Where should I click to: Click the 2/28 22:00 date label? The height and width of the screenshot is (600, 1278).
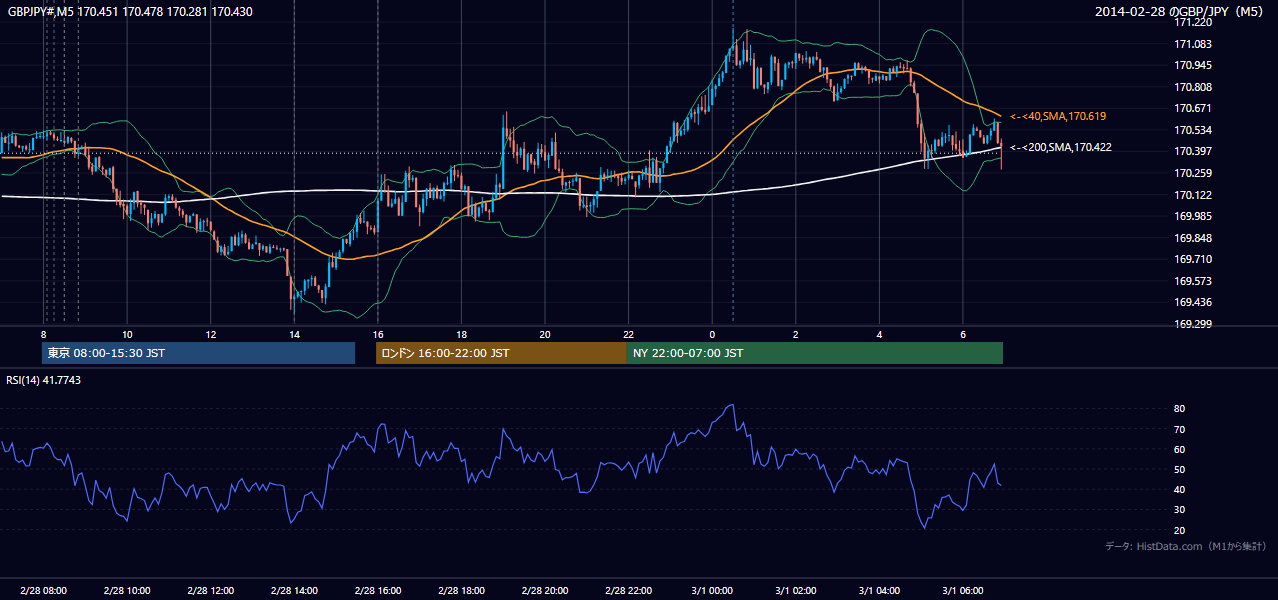[628, 590]
